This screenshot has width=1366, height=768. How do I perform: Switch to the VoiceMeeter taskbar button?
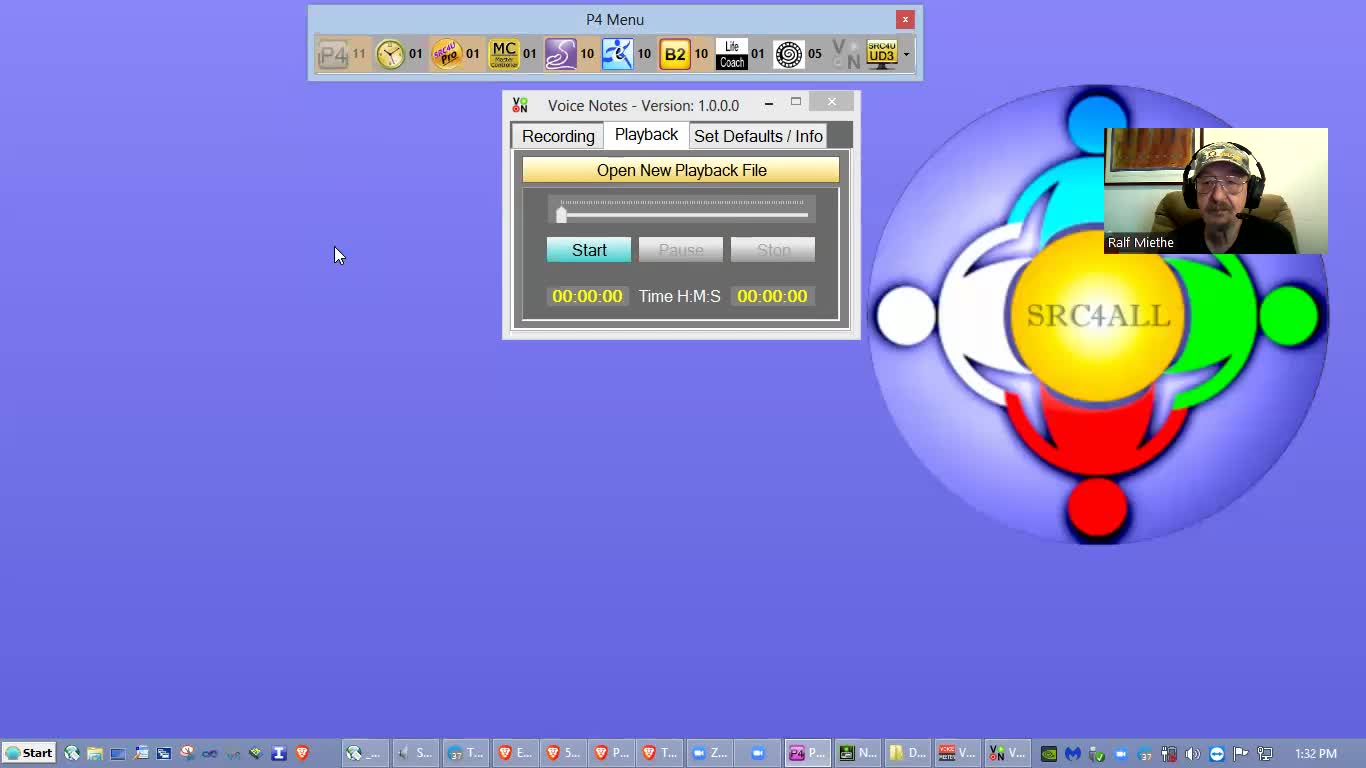[957, 753]
